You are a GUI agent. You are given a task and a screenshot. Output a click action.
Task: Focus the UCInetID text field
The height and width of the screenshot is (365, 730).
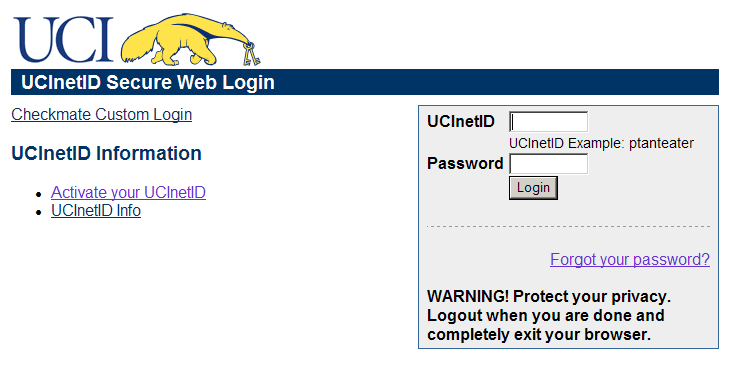point(548,122)
